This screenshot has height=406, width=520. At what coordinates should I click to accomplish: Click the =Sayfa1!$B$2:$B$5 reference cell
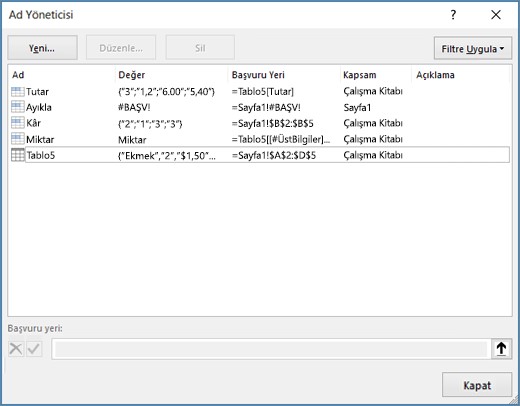click(273, 123)
